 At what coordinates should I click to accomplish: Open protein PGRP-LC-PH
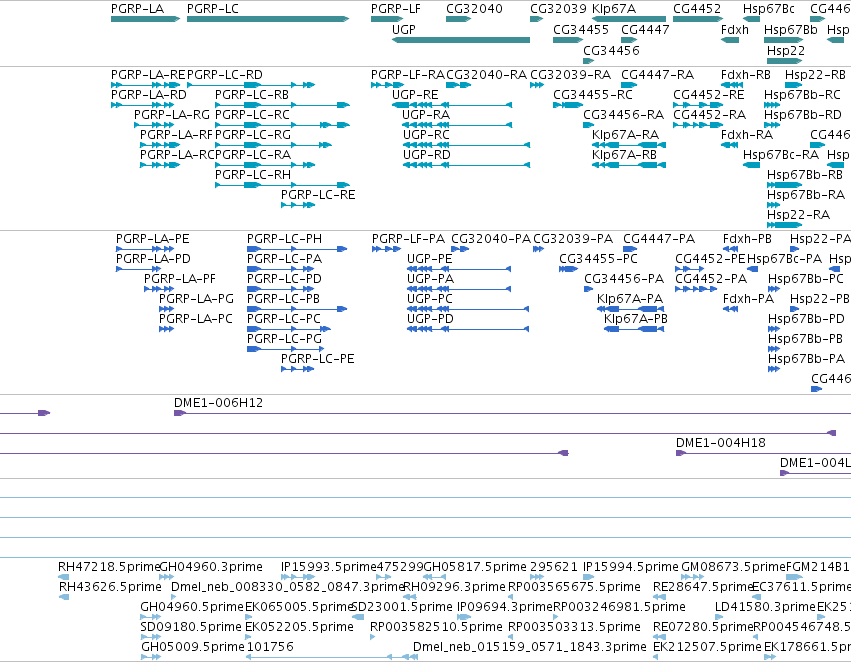coord(284,239)
